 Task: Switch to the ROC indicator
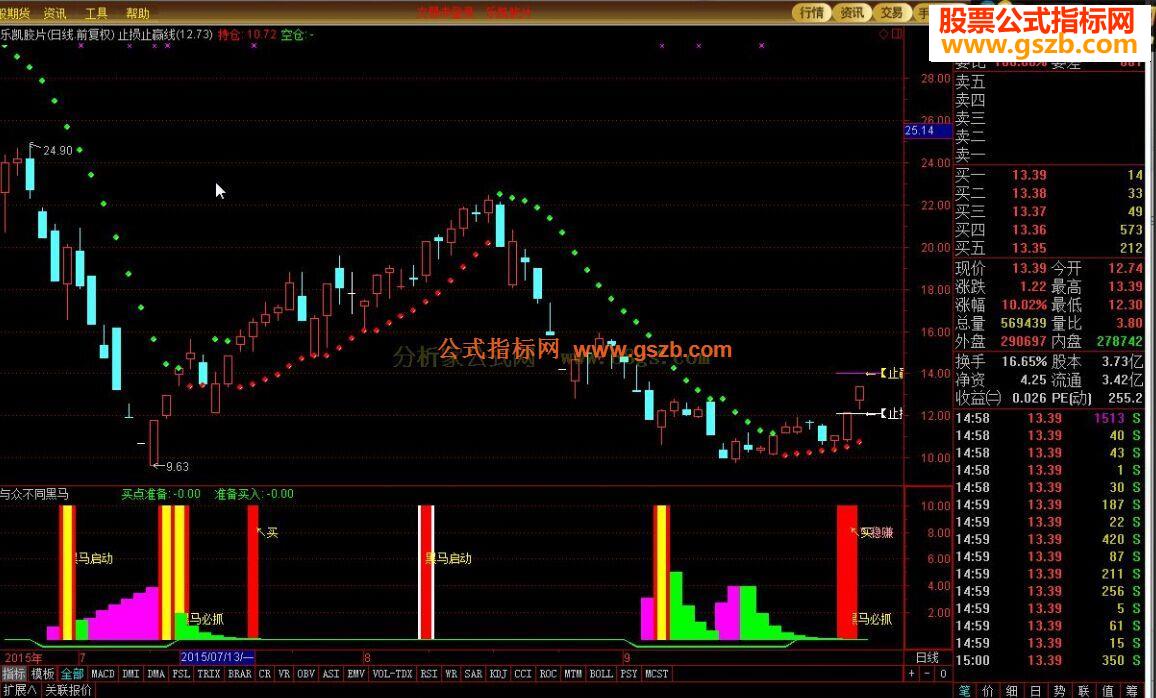[548, 674]
